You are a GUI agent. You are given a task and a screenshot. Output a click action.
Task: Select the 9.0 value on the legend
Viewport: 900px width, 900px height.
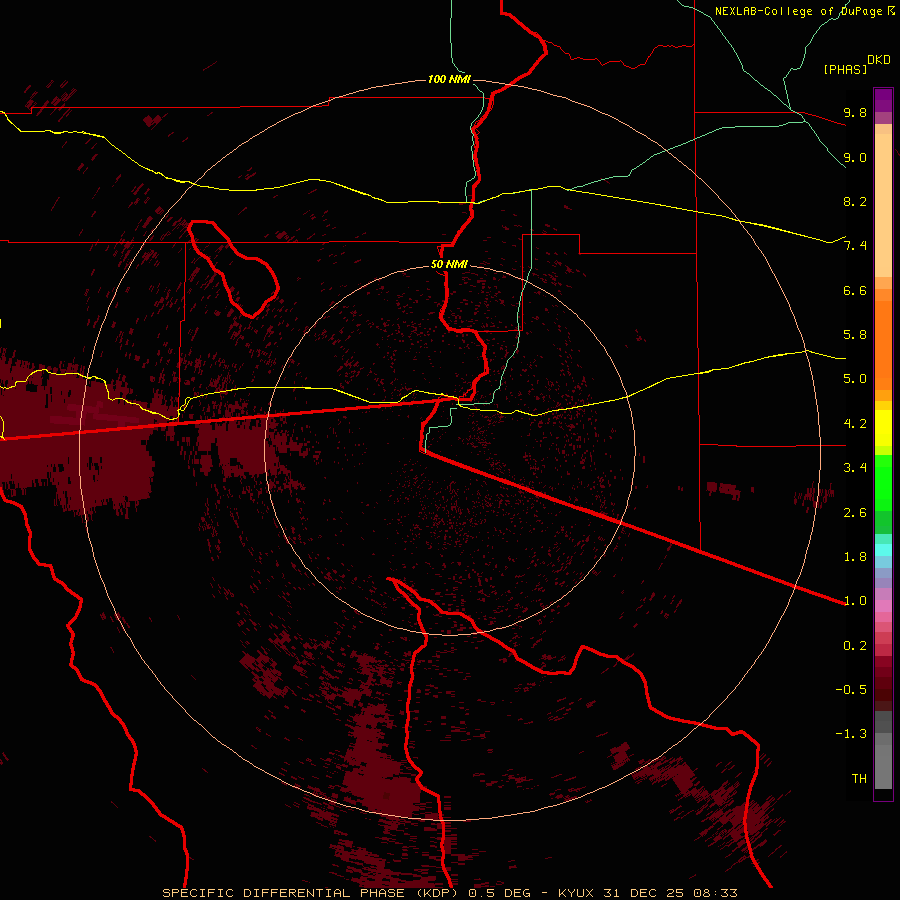(855, 157)
